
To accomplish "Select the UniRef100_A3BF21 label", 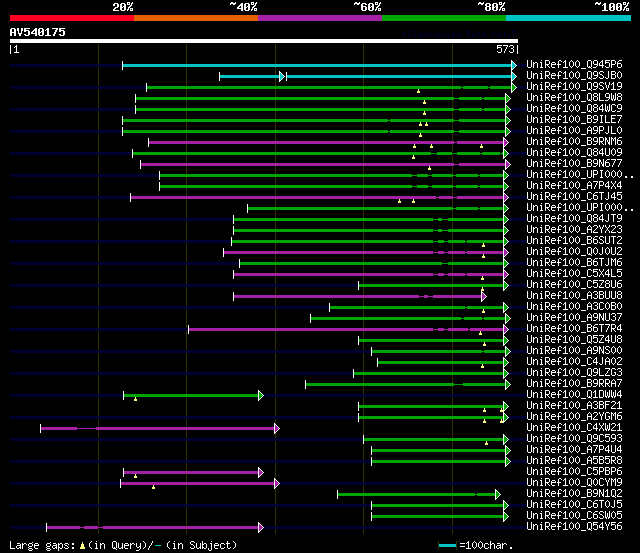I will point(574,406).
